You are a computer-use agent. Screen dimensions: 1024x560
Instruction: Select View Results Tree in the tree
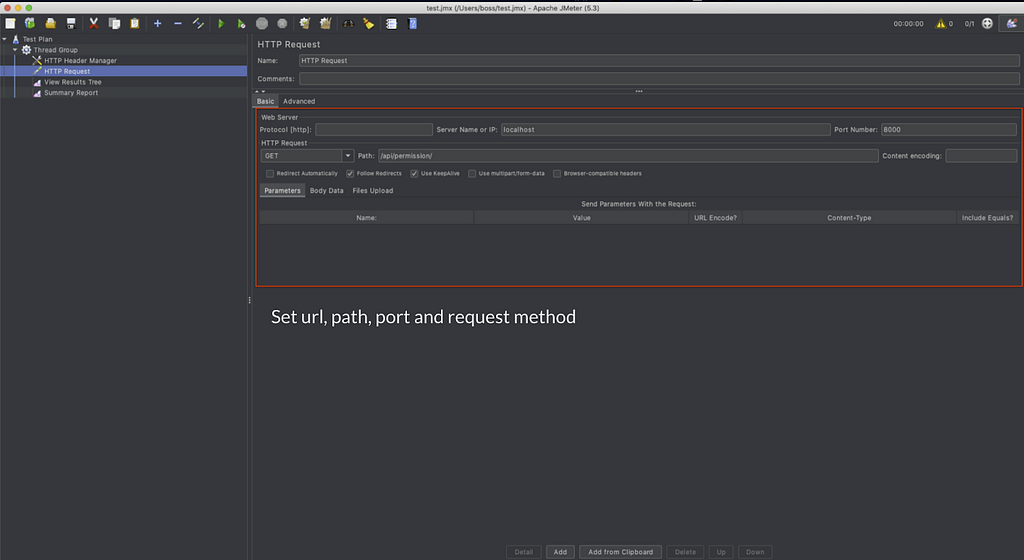(x=72, y=82)
